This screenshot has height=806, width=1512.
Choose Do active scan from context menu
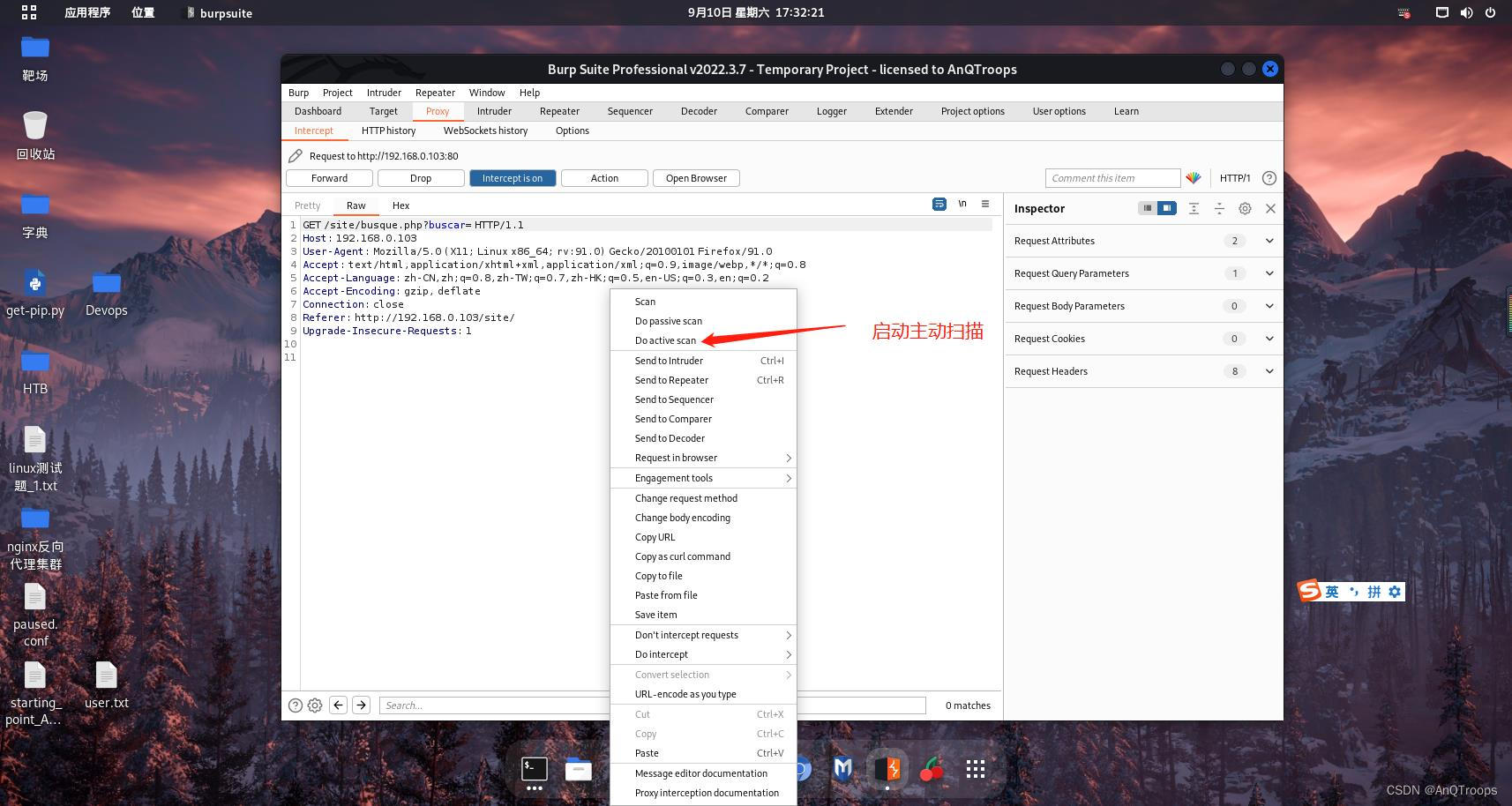pyautogui.click(x=703, y=340)
